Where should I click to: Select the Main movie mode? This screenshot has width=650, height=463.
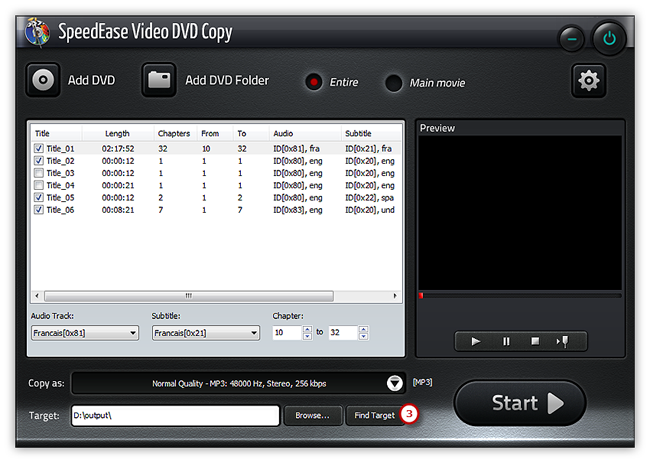[x=393, y=83]
